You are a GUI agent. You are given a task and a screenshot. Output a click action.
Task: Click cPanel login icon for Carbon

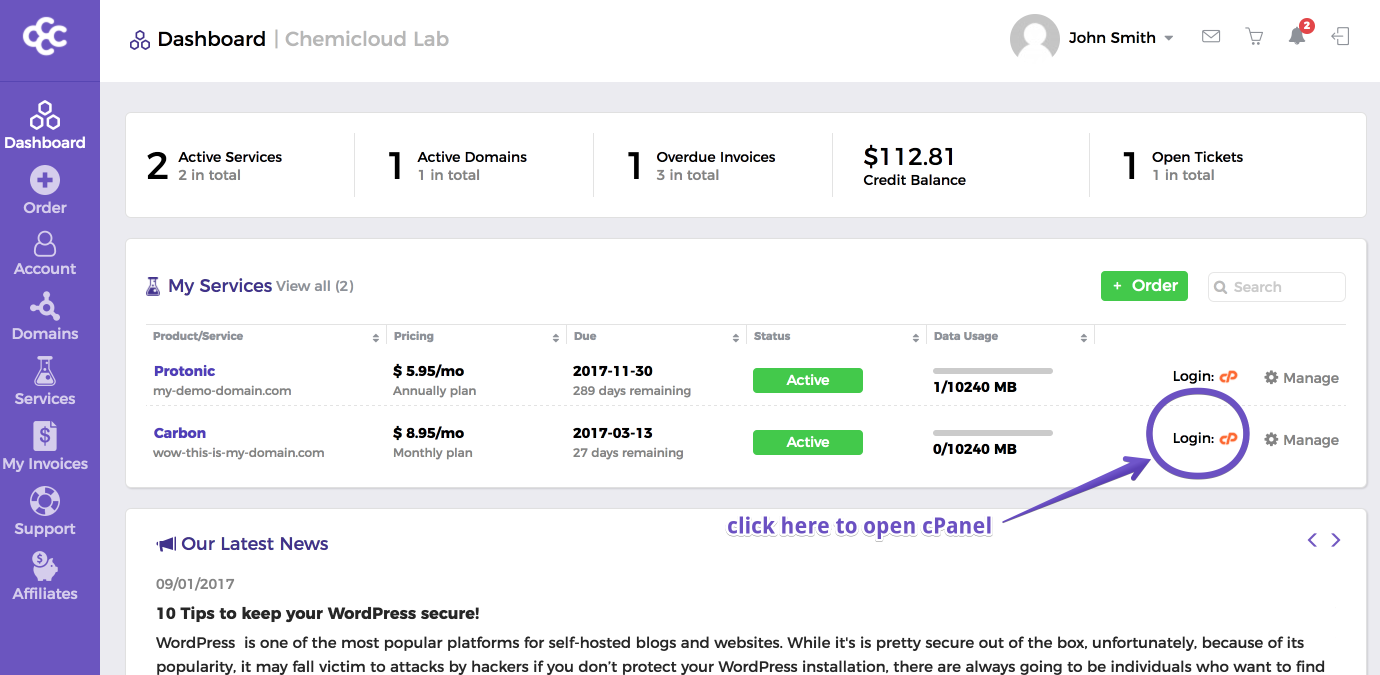pos(1229,439)
